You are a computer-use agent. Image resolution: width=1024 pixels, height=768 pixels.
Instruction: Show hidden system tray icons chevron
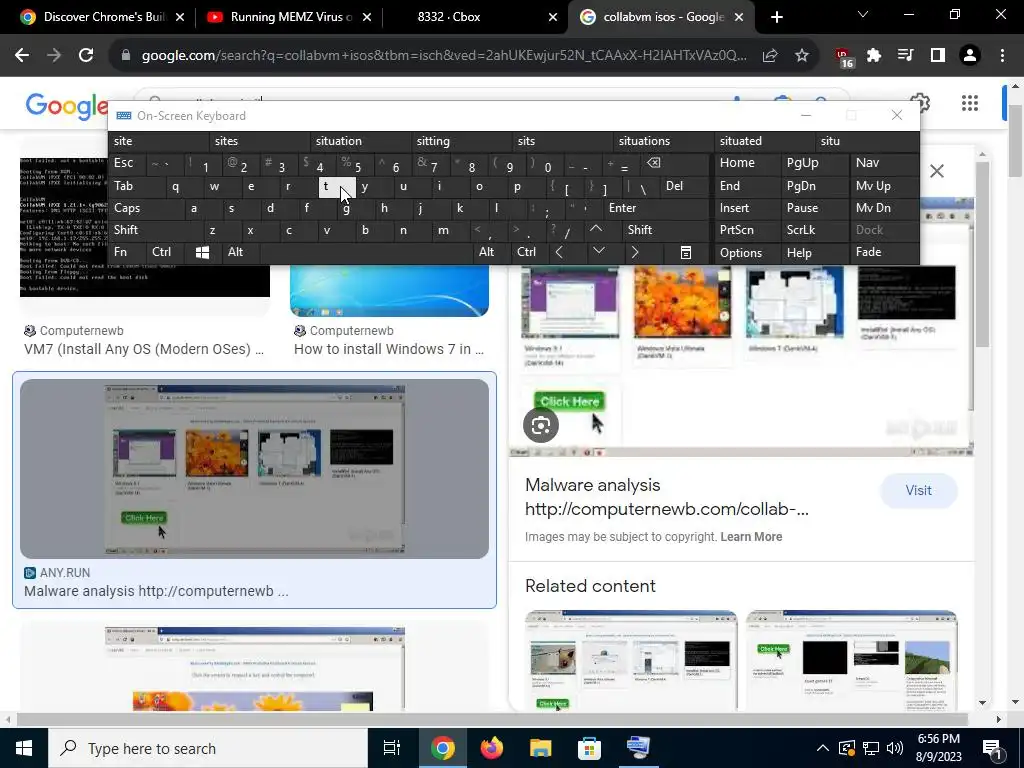822,748
